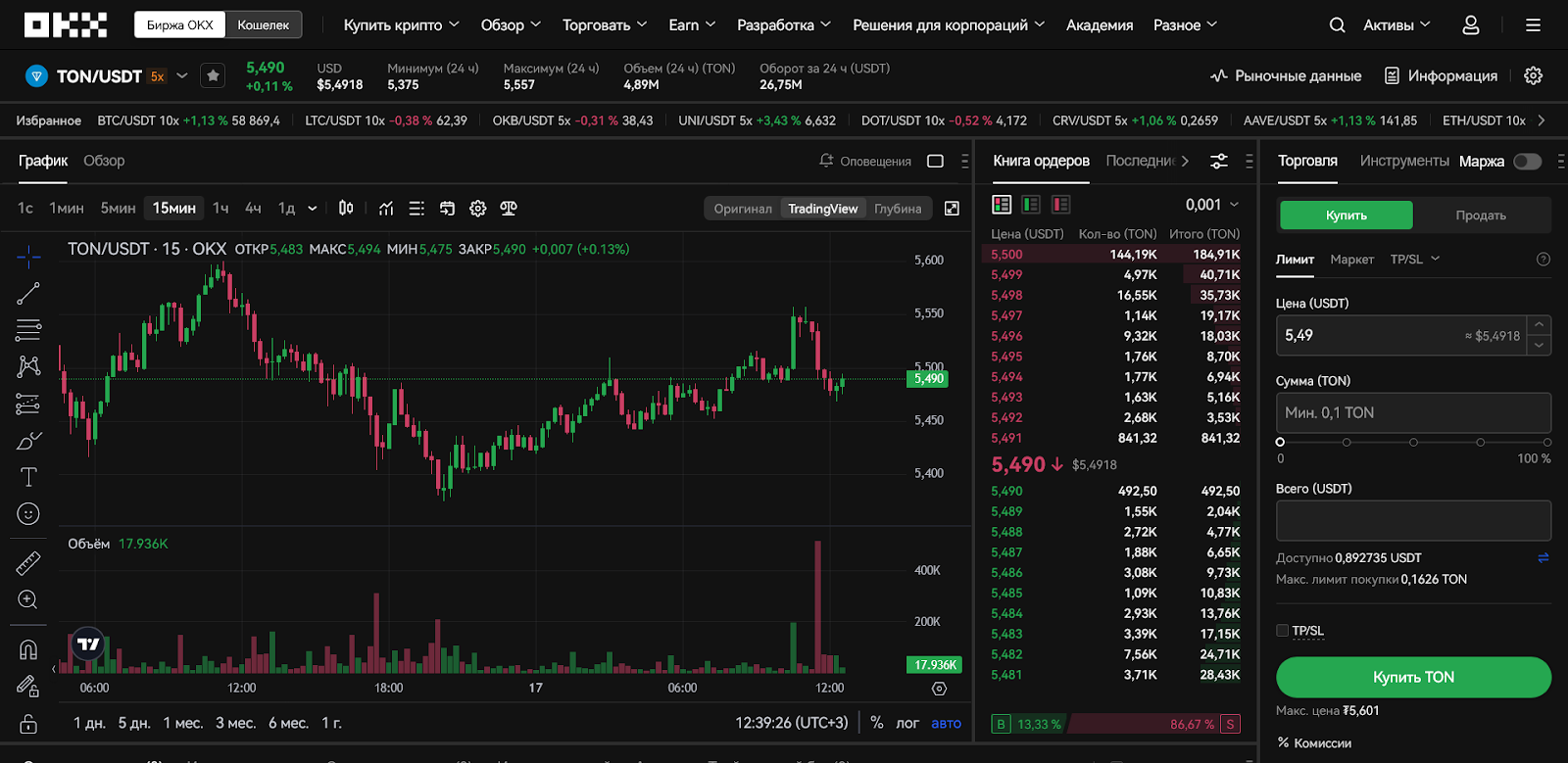Expand the chart to fullscreen
1568x763 pixels.
click(952, 209)
